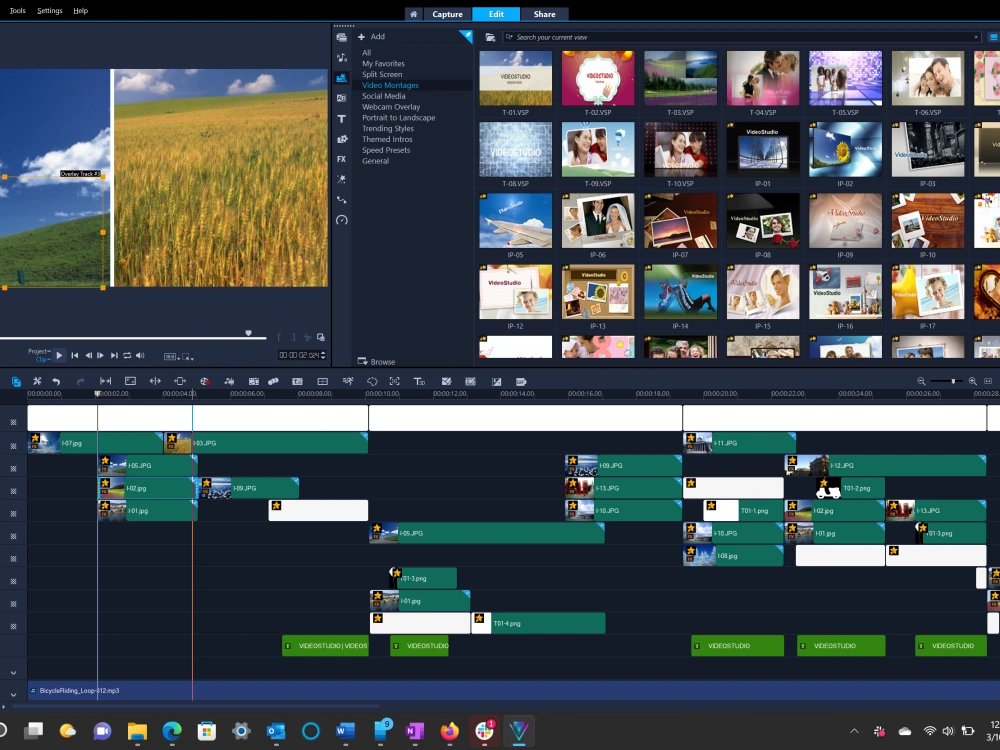The image size is (1000, 750).
Task: Jump to the end of the preview
Action: coord(114,356)
